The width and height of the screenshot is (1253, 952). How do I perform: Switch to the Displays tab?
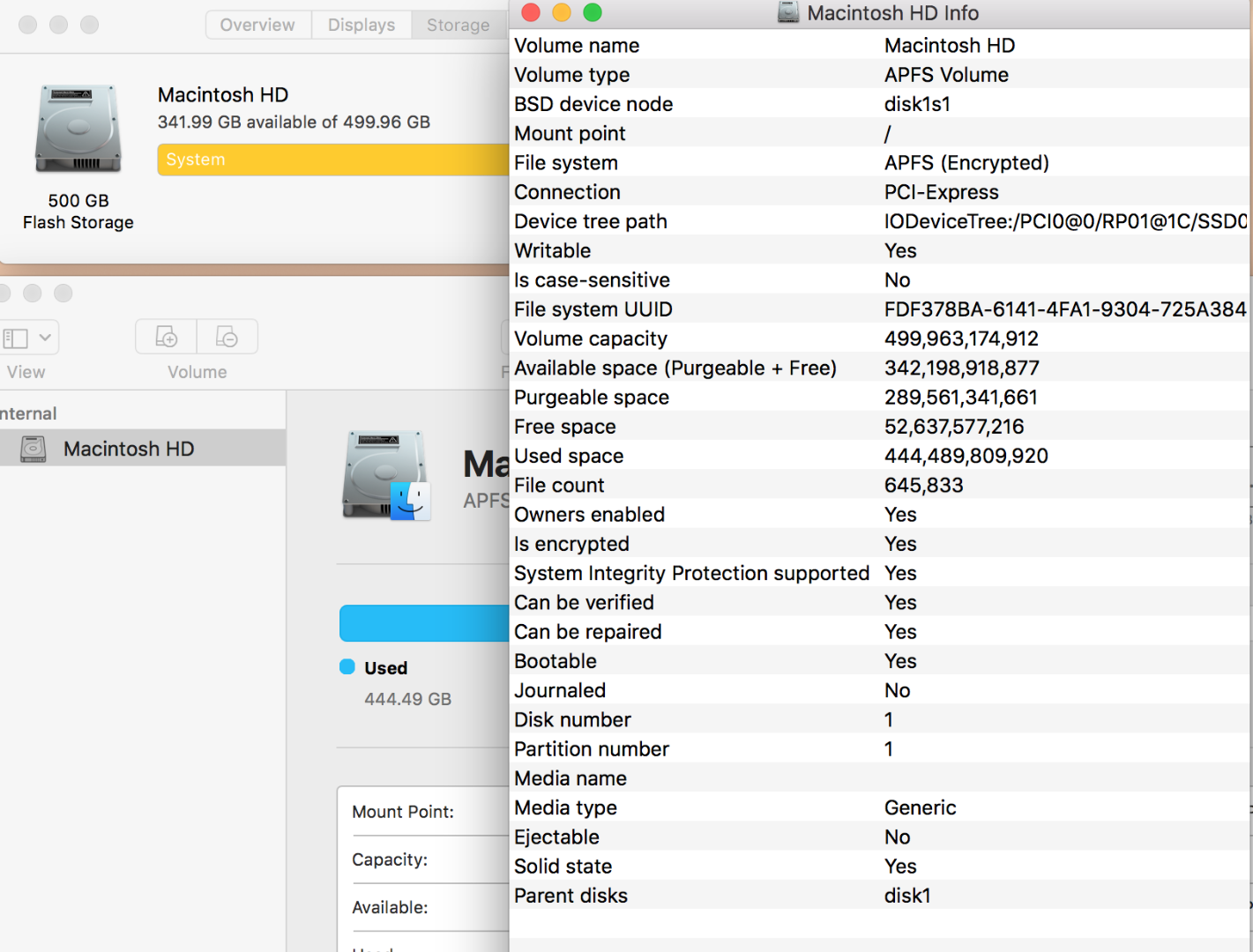point(362,25)
